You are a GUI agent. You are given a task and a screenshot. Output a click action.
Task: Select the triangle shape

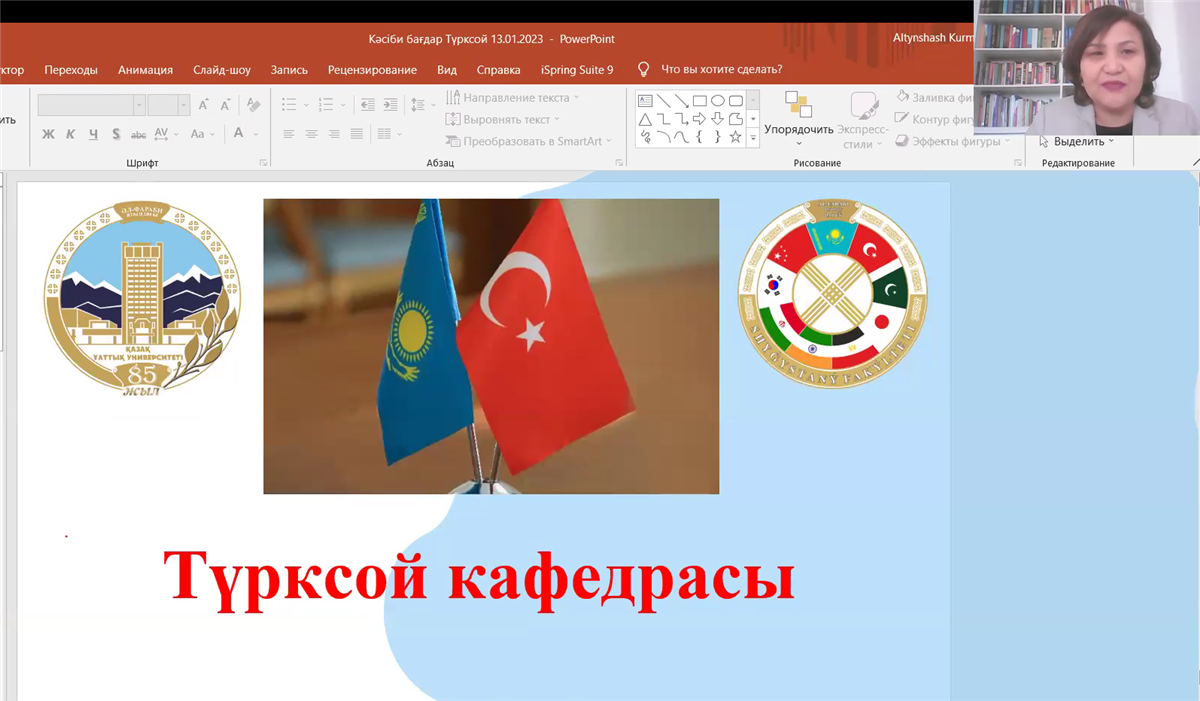[x=645, y=119]
